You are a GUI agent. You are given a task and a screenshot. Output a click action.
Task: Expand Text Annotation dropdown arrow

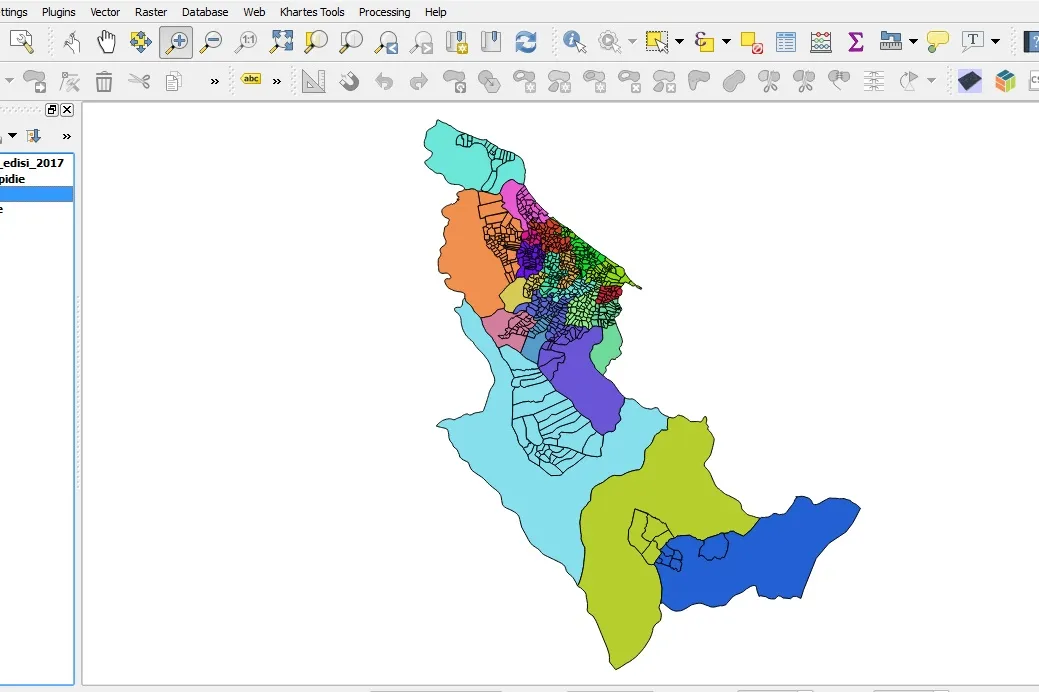coord(995,42)
